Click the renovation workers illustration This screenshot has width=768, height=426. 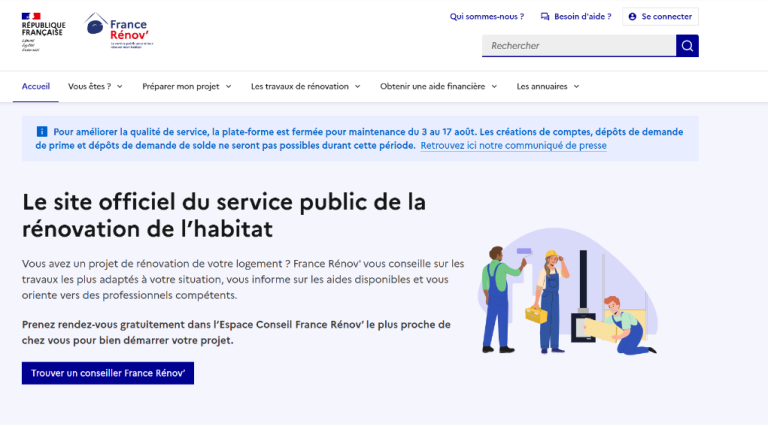point(568,291)
